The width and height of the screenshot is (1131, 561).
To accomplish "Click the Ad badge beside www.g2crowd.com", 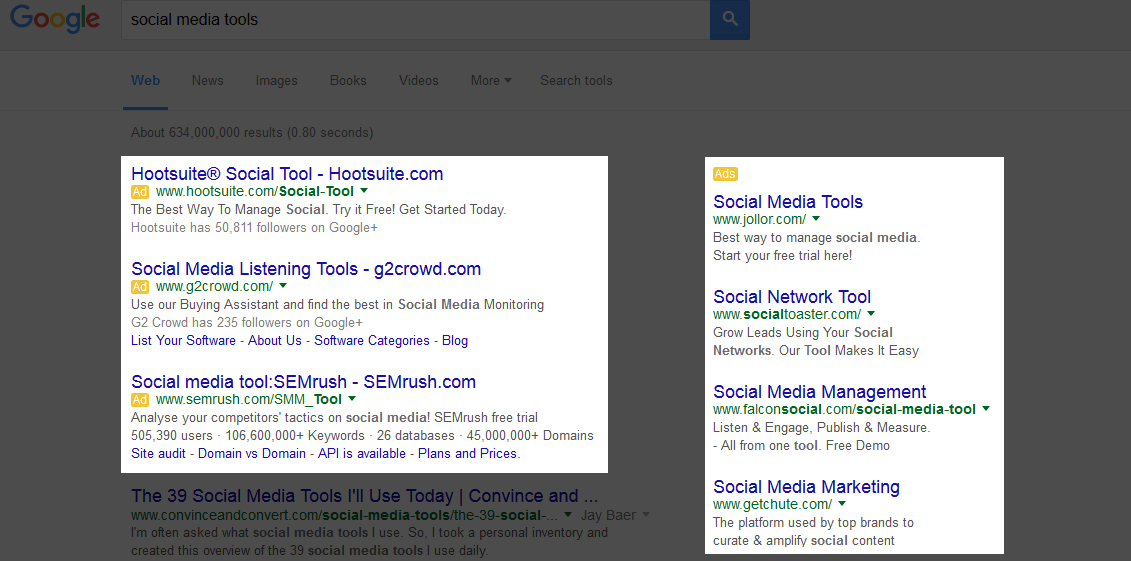I will [140, 286].
